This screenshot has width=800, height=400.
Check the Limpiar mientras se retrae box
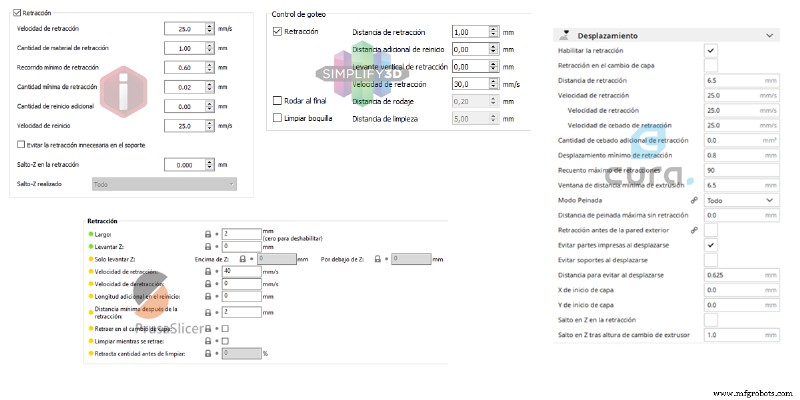[x=225, y=341]
